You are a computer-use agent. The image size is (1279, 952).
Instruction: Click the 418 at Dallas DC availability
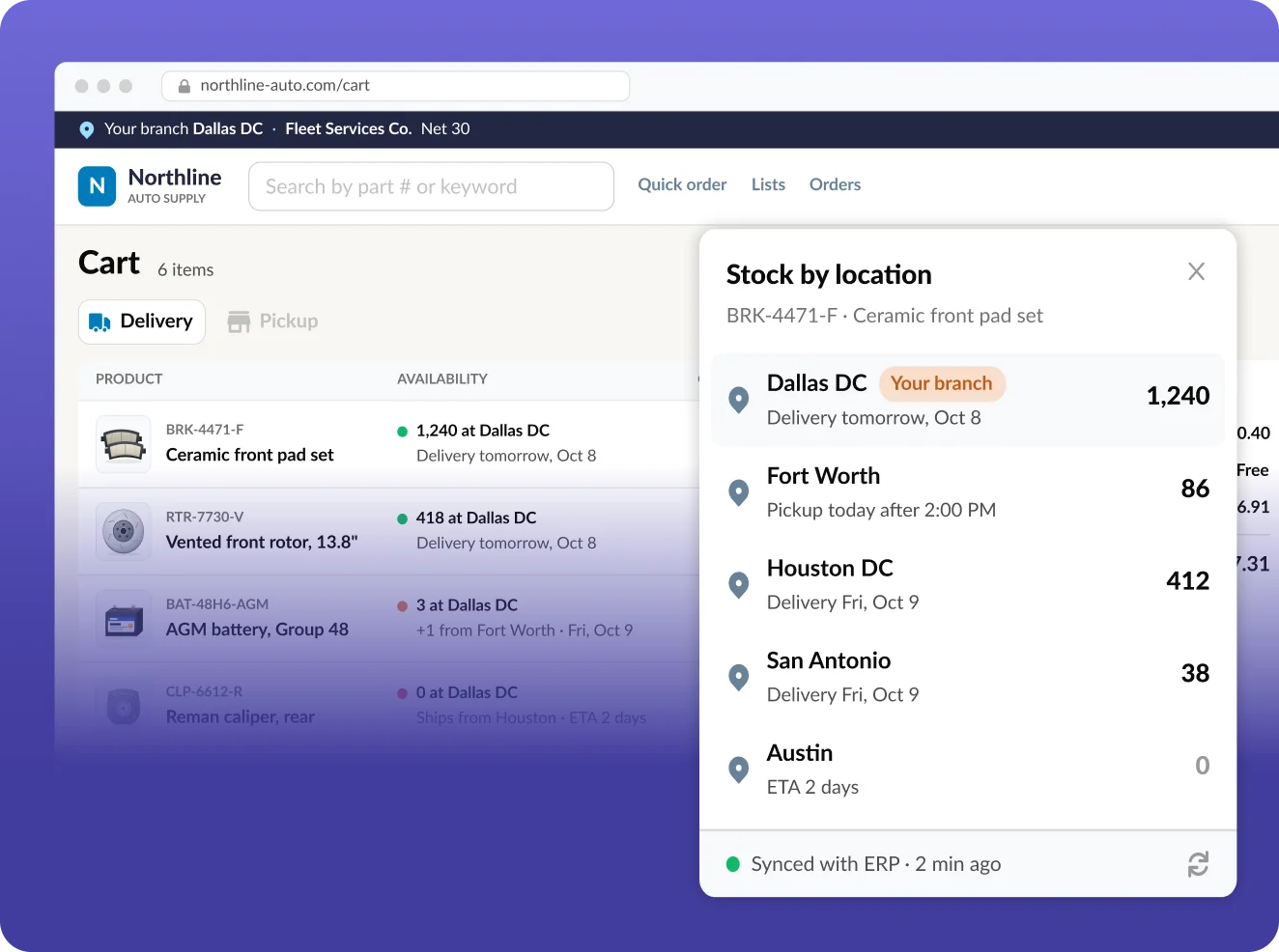(x=476, y=518)
